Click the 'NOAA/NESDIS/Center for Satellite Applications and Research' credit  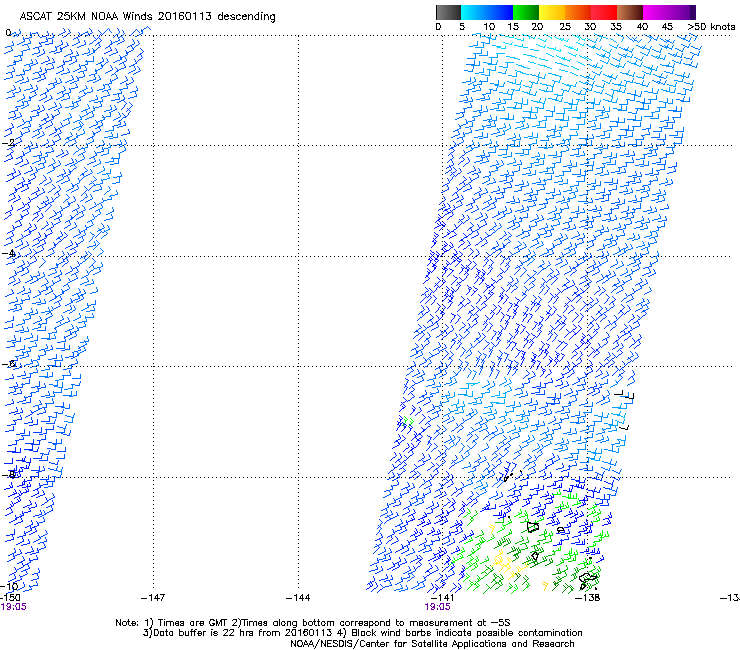pos(432,644)
